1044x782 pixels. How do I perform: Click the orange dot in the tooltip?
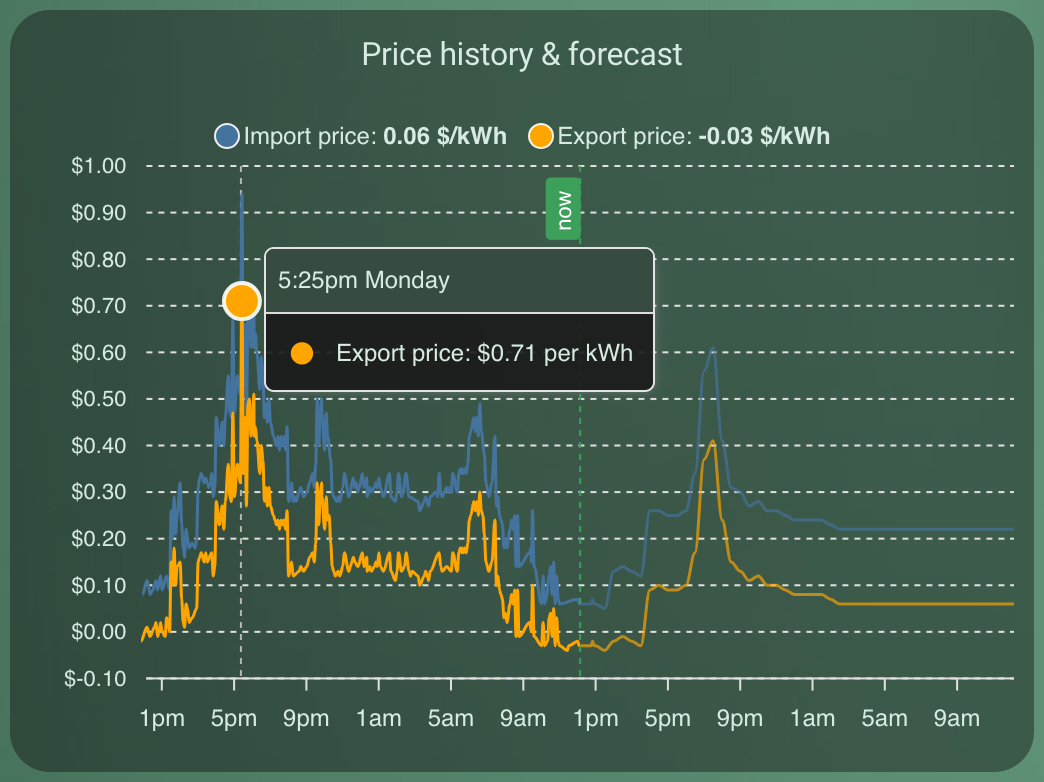click(301, 353)
